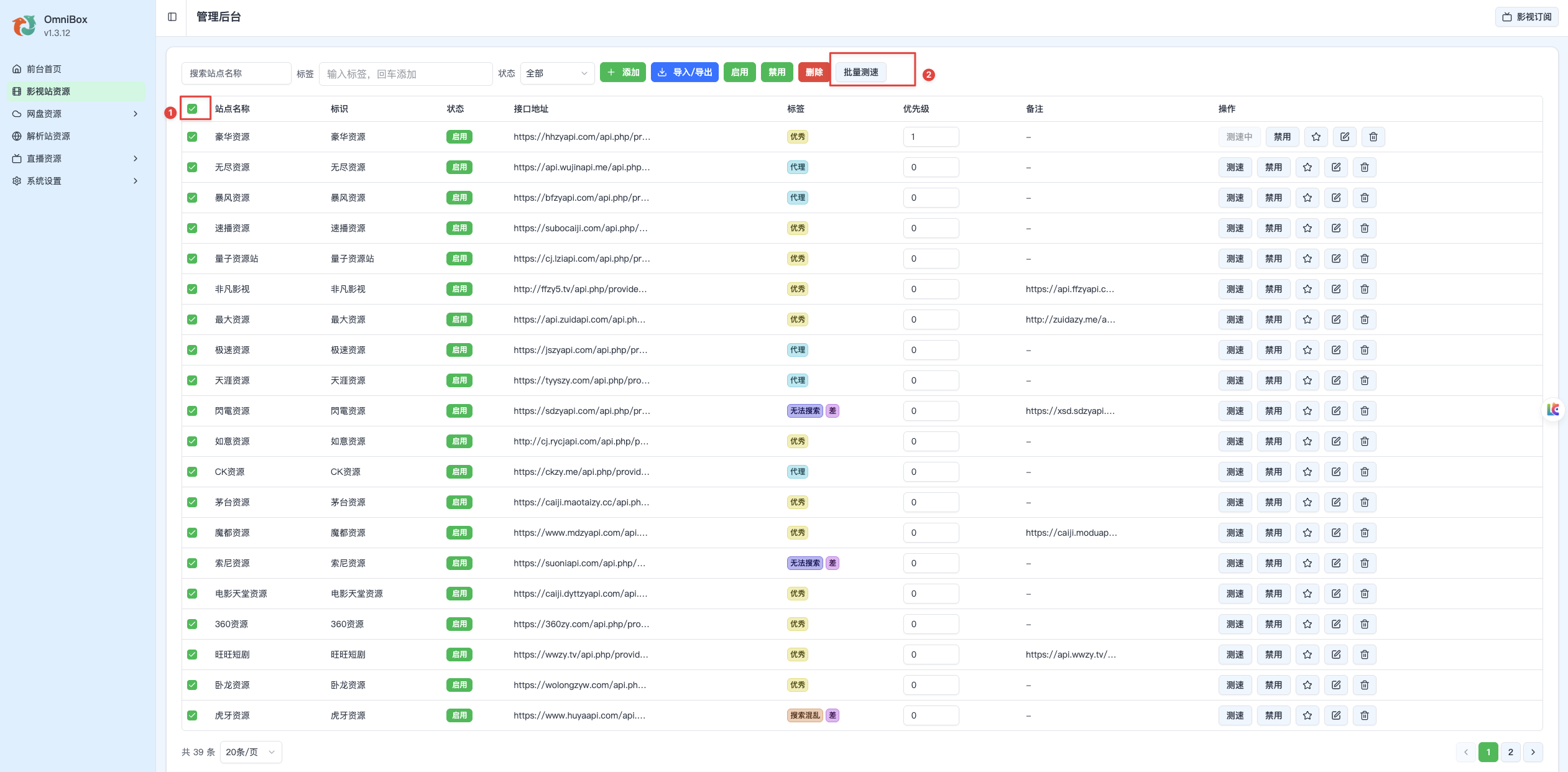Click the floating assistant icon at right edge
The height and width of the screenshot is (772, 1568).
coord(1554,409)
